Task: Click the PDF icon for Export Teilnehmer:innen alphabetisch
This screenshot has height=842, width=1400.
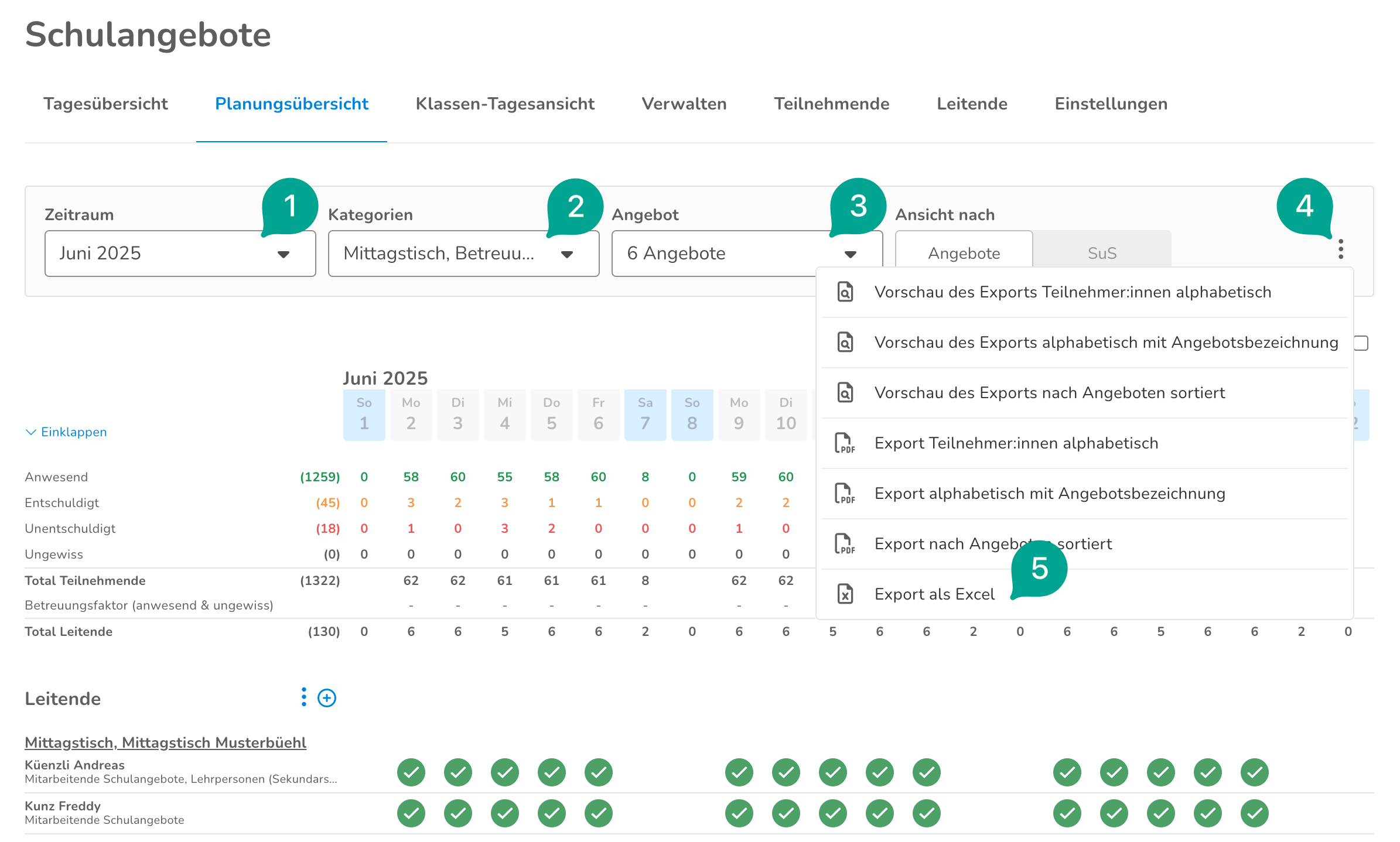Action: point(845,443)
